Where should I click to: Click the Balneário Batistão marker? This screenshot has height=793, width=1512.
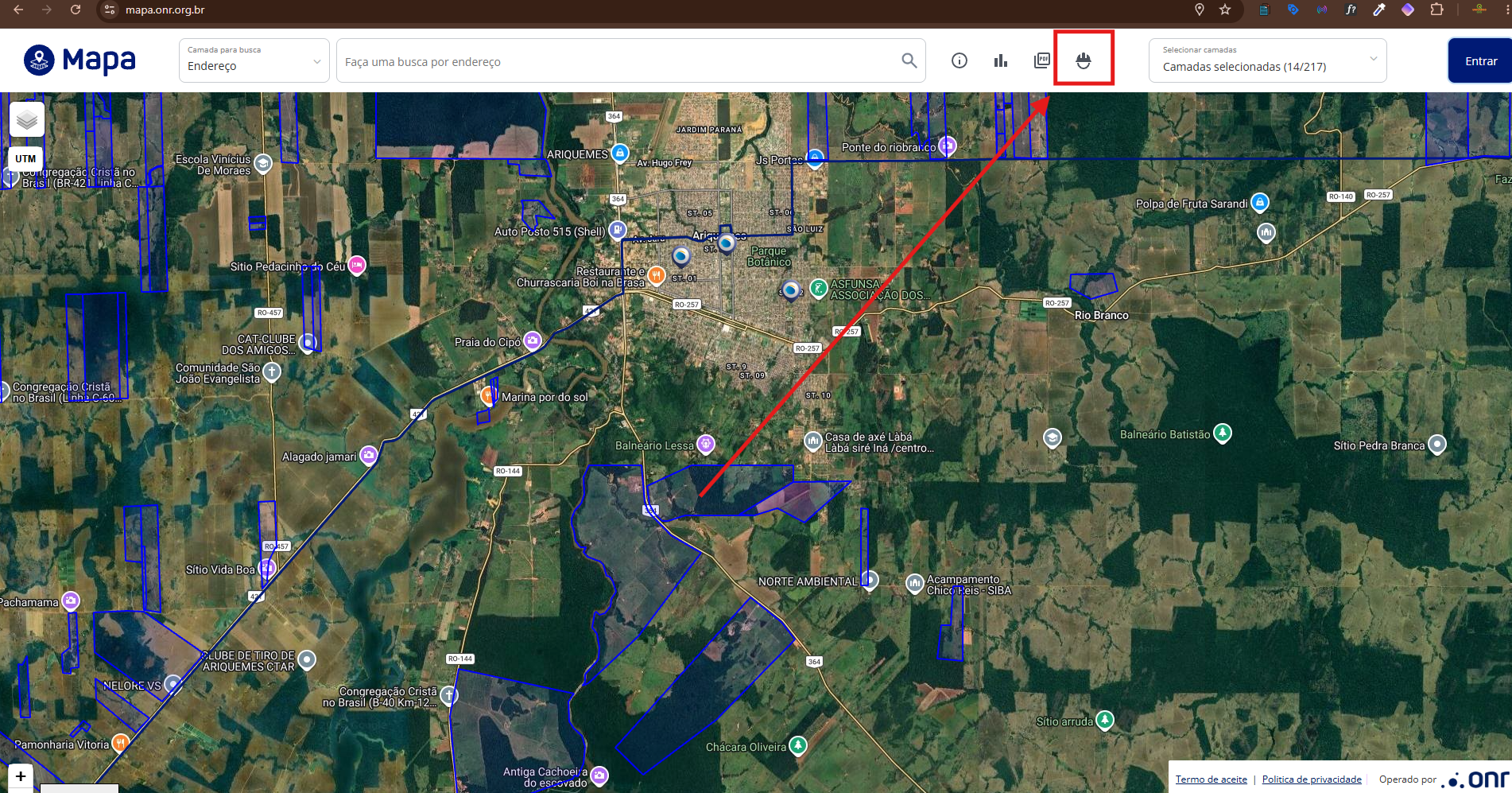coord(1223,433)
